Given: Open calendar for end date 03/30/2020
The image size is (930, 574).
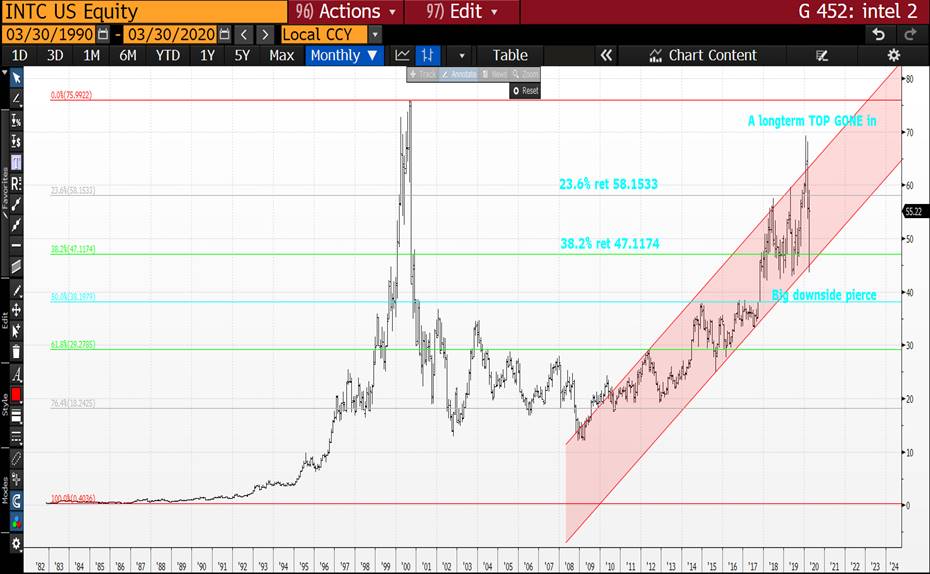Looking at the screenshot, I should pyautogui.click(x=224, y=34).
